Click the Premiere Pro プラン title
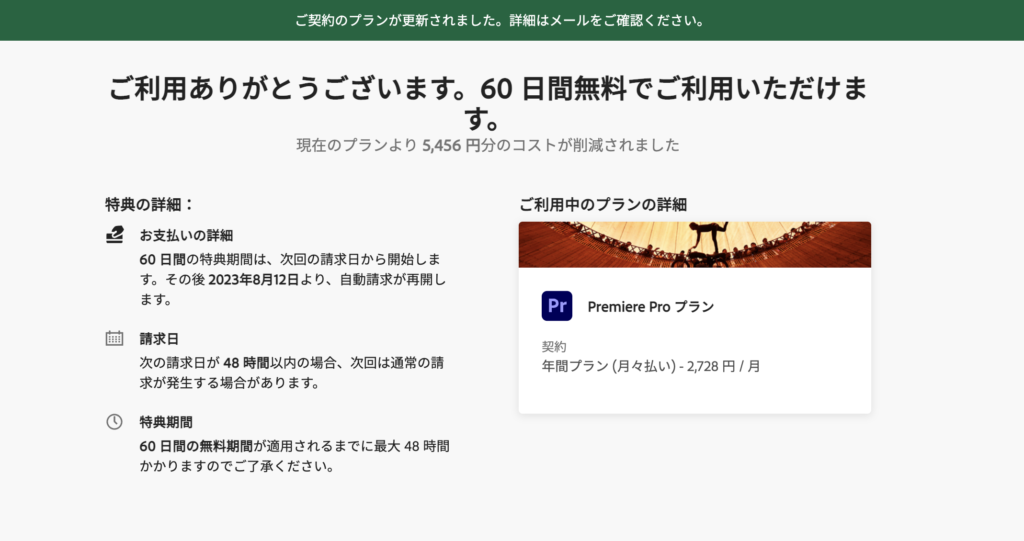The width and height of the screenshot is (1024, 541). 651,306
